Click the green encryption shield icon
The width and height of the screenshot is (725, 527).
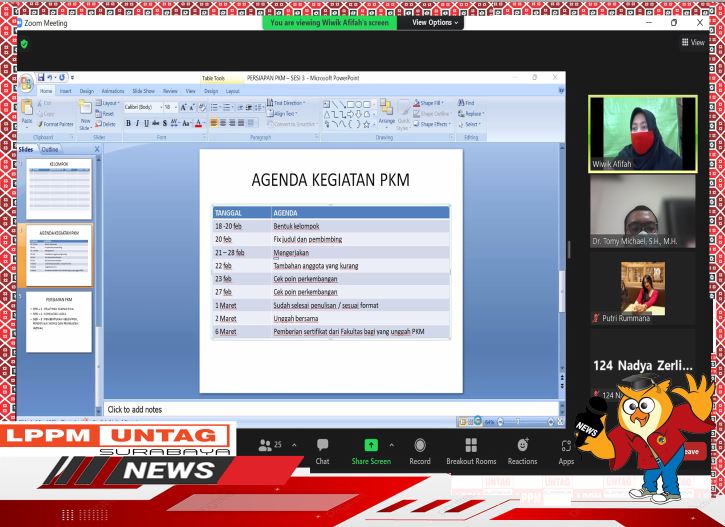point(24,44)
